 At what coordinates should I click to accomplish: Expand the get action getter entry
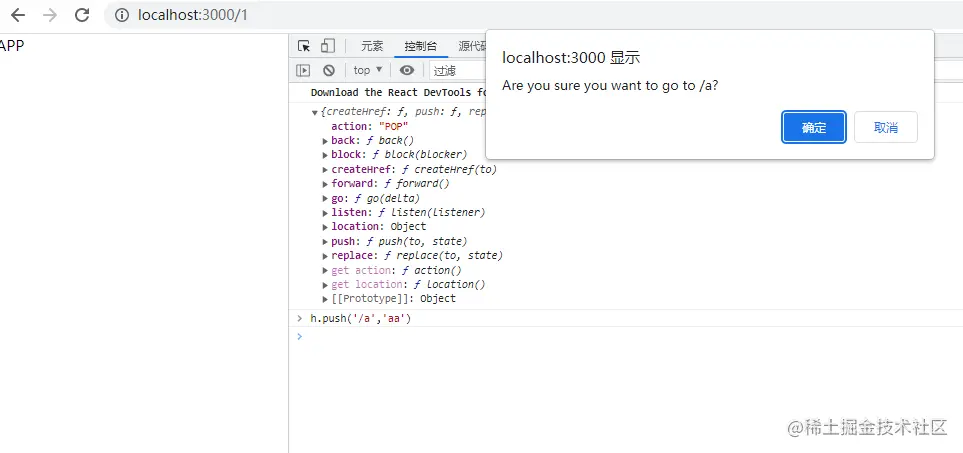326,270
